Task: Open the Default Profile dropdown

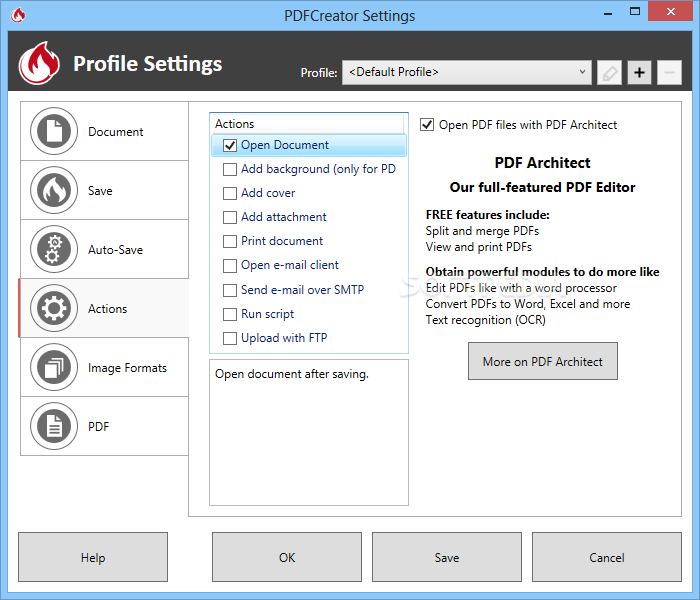Action: [x=467, y=72]
